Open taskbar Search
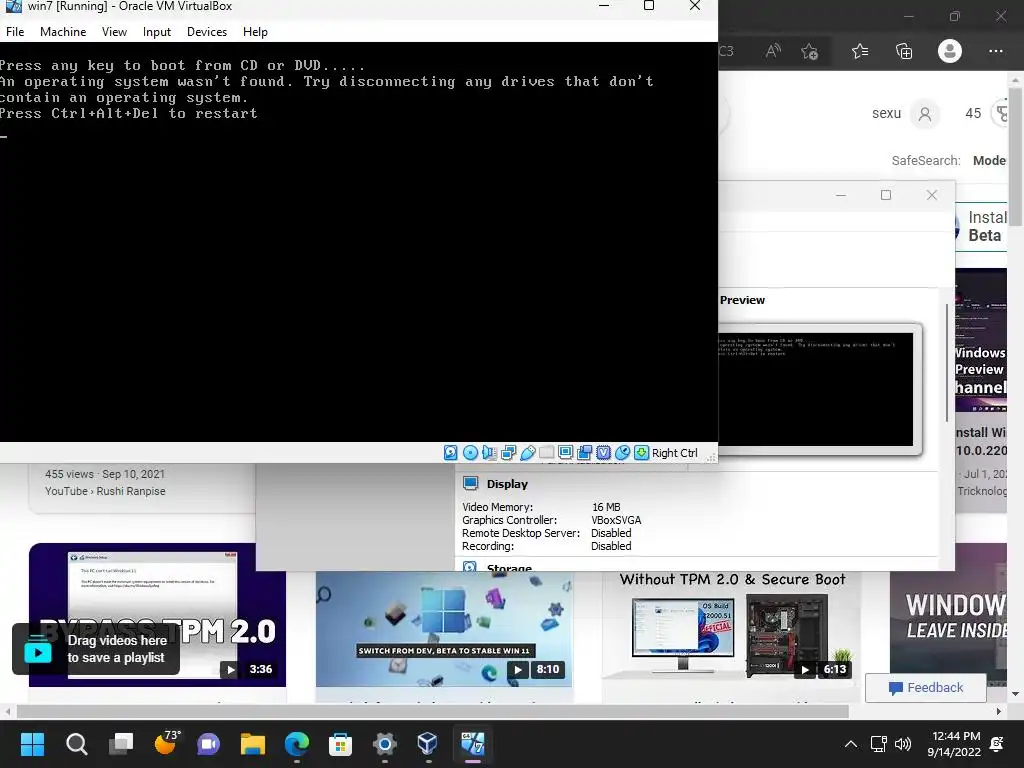The width and height of the screenshot is (1024, 768). click(x=76, y=744)
